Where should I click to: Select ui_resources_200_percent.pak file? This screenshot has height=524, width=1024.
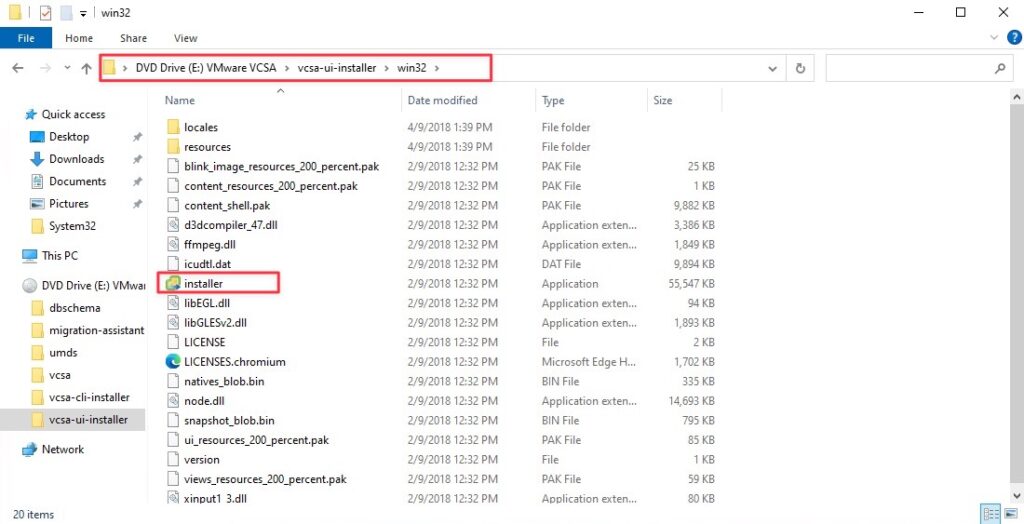pos(256,440)
